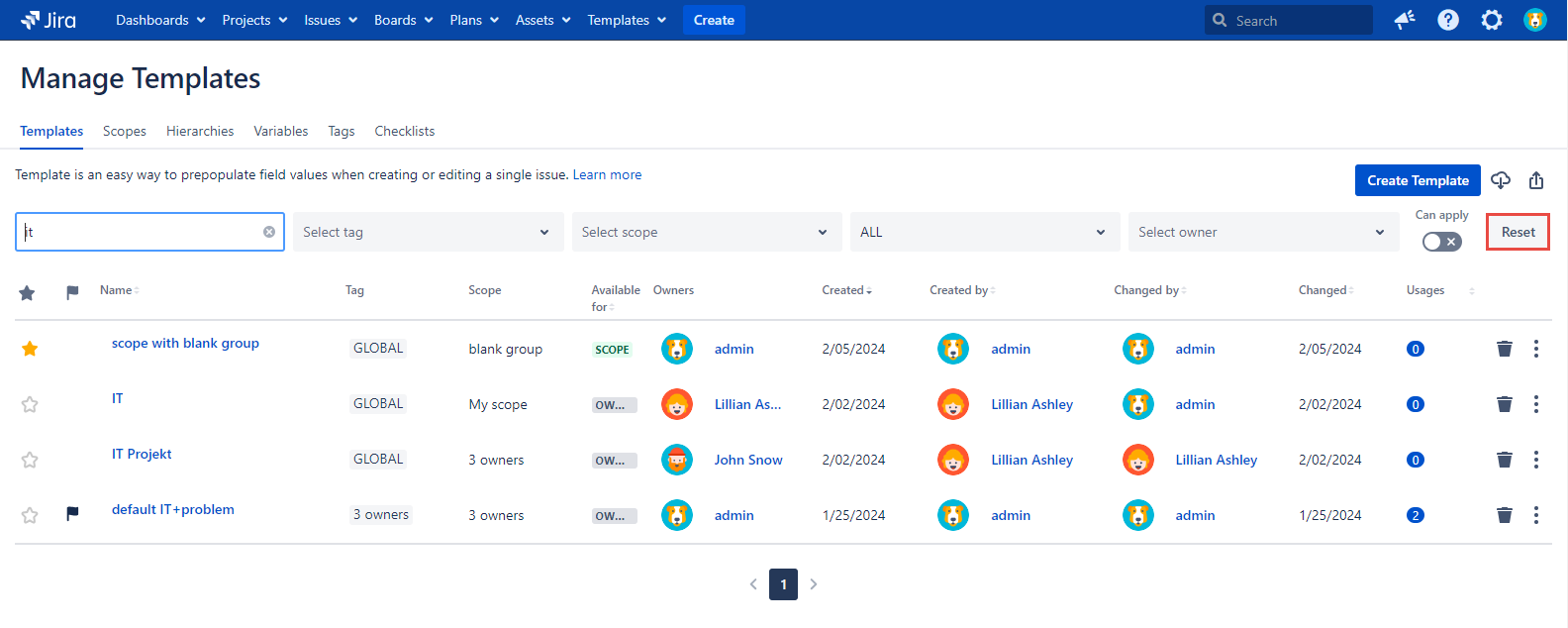Delete the IT Projekt template
Image resolution: width=1568 pixels, height=628 pixels.
1505,460
